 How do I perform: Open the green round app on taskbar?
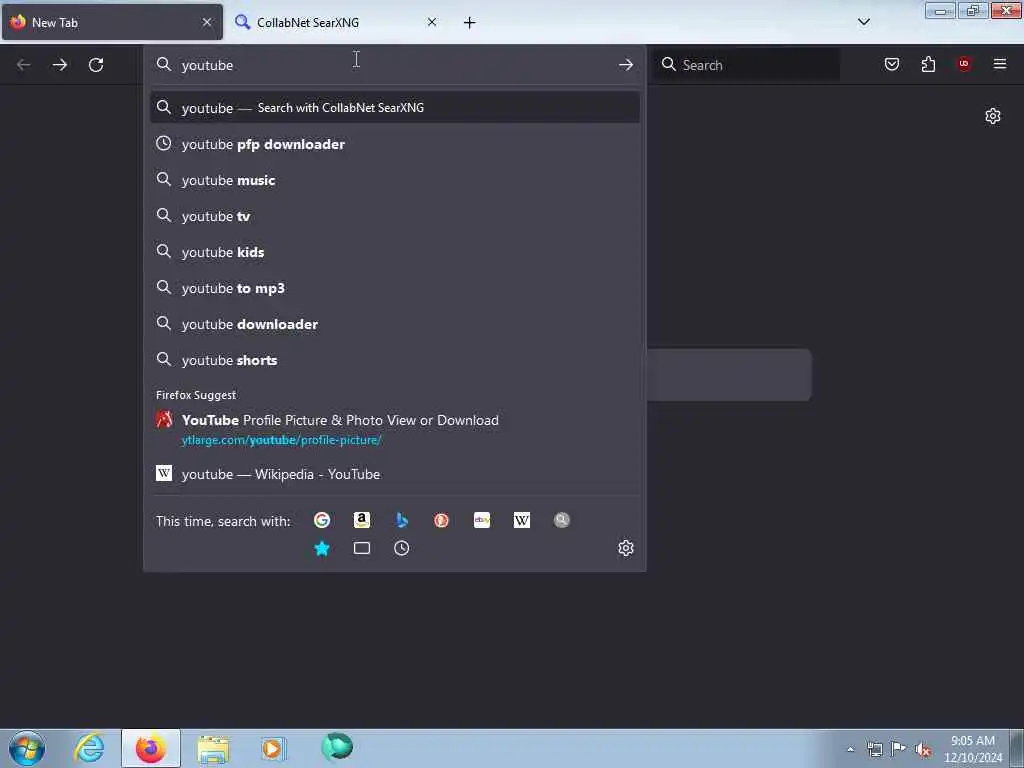(337, 747)
